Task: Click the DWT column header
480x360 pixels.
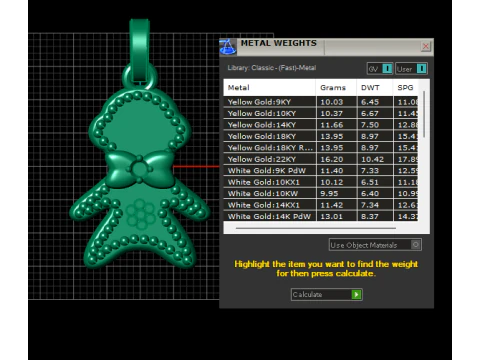Action: [375, 88]
